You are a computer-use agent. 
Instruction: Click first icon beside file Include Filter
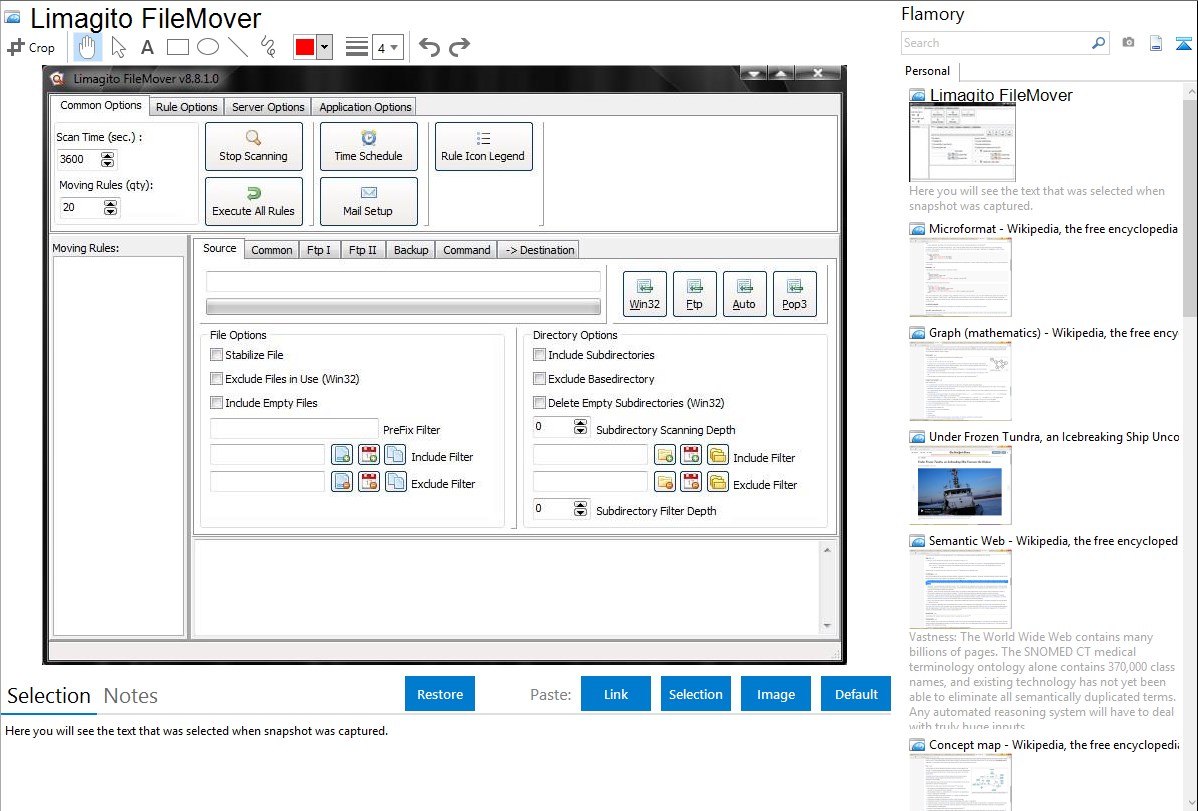coord(342,455)
